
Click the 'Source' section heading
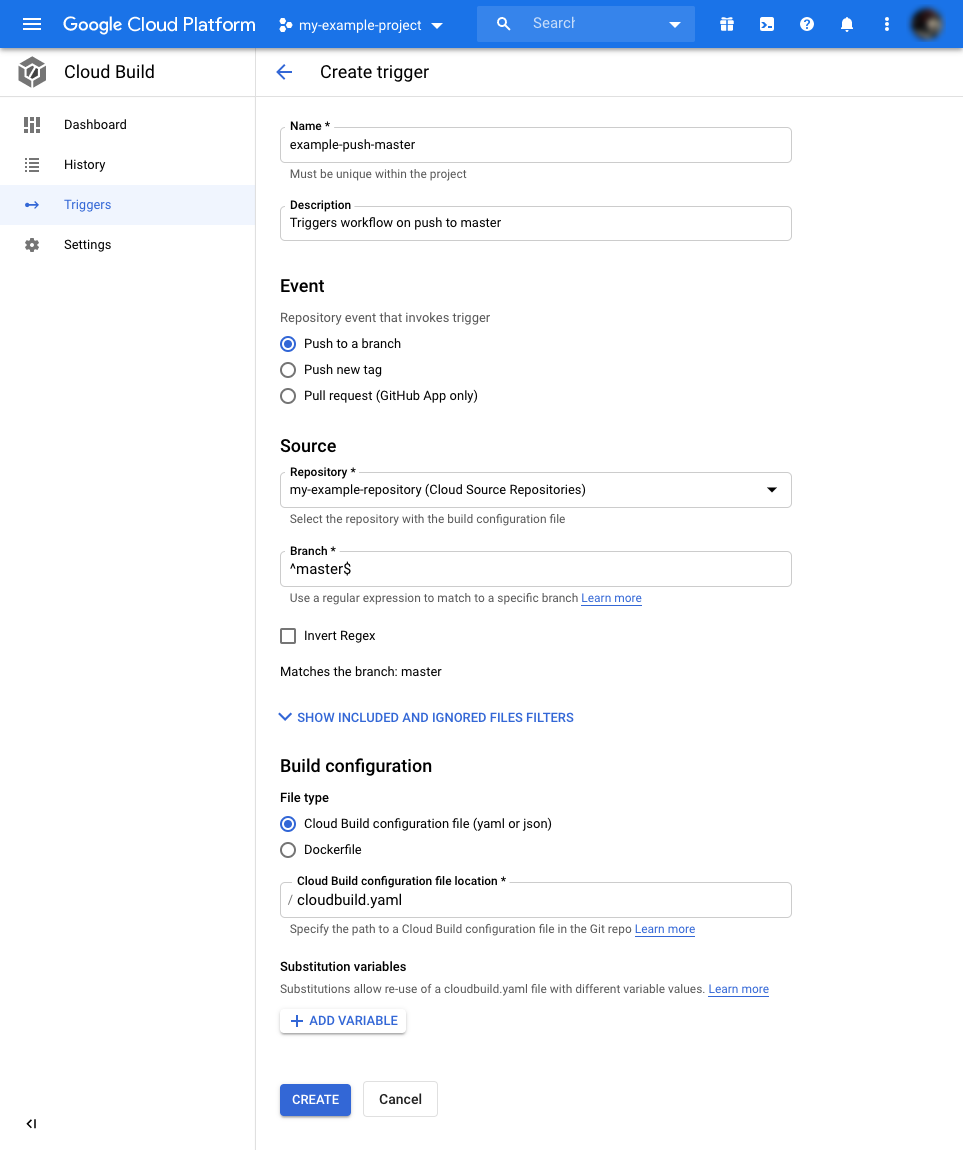click(x=308, y=446)
